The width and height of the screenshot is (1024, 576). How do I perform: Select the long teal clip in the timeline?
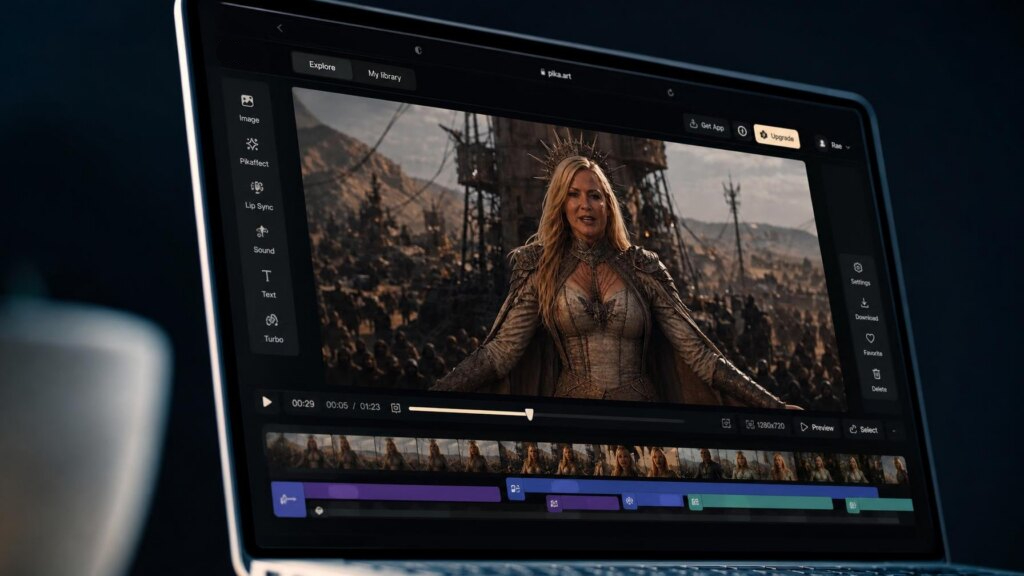tap(761, 502)
